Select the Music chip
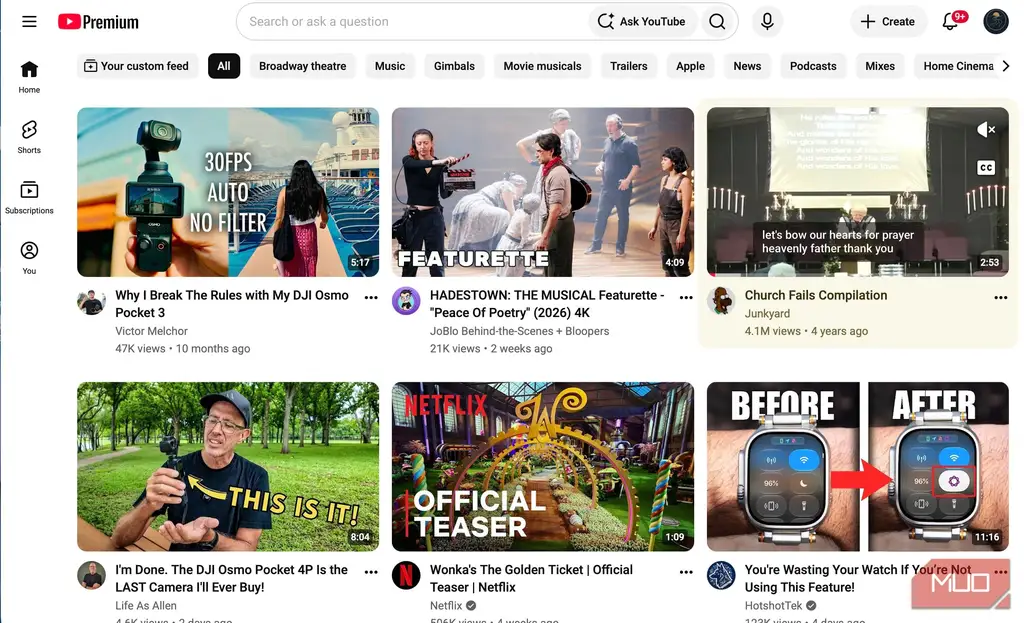The width and height of the screenshot is (1024, 623). tap(390, 66)
